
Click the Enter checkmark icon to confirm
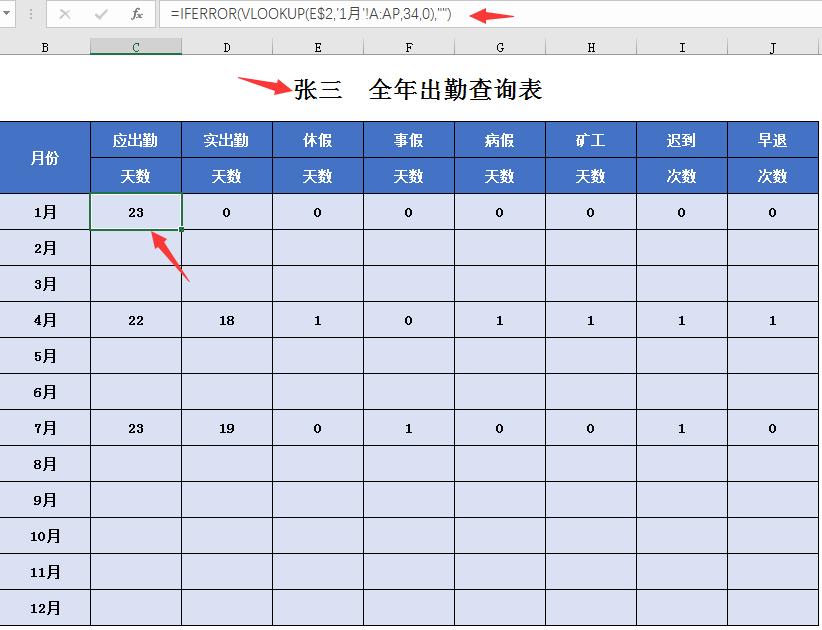[x=101, y=14]
